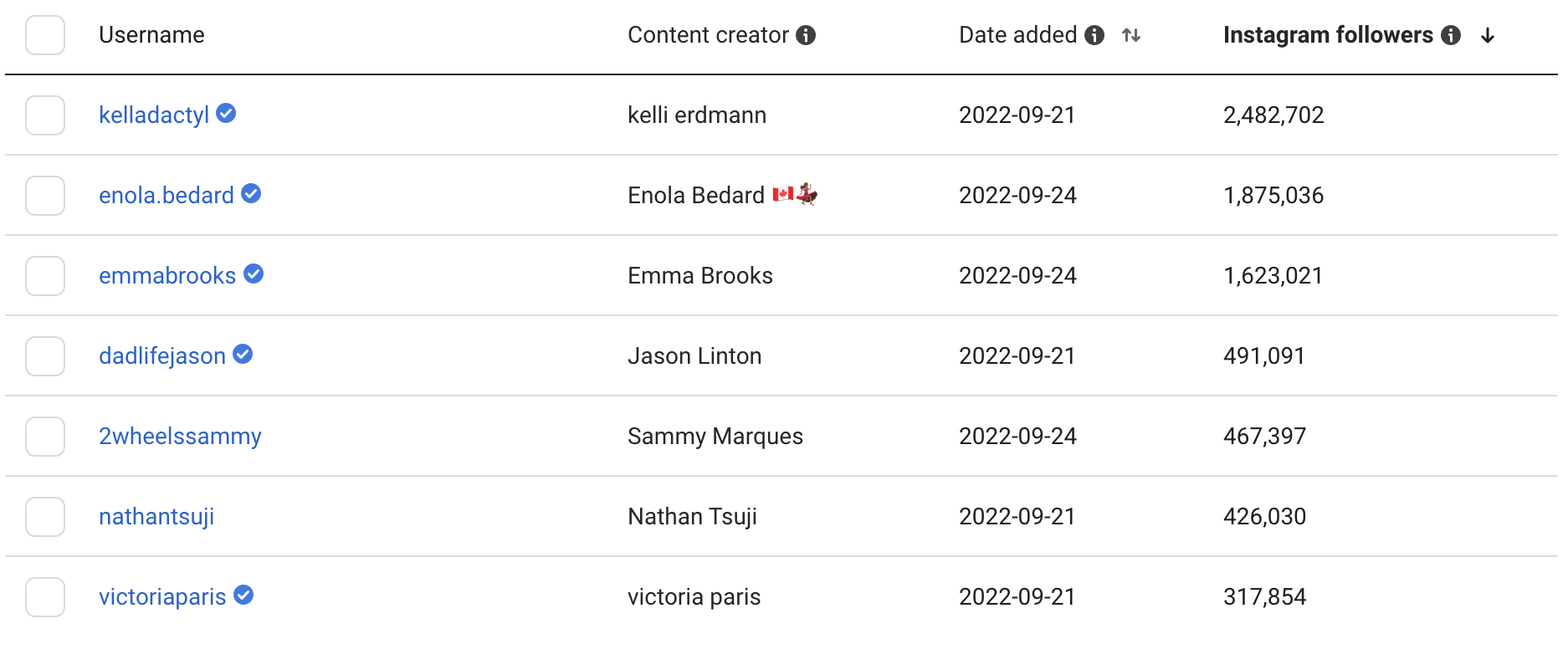Check the box for the kelladactyl row
This screenshot has width=1568, height=649.
pos(45,115)
